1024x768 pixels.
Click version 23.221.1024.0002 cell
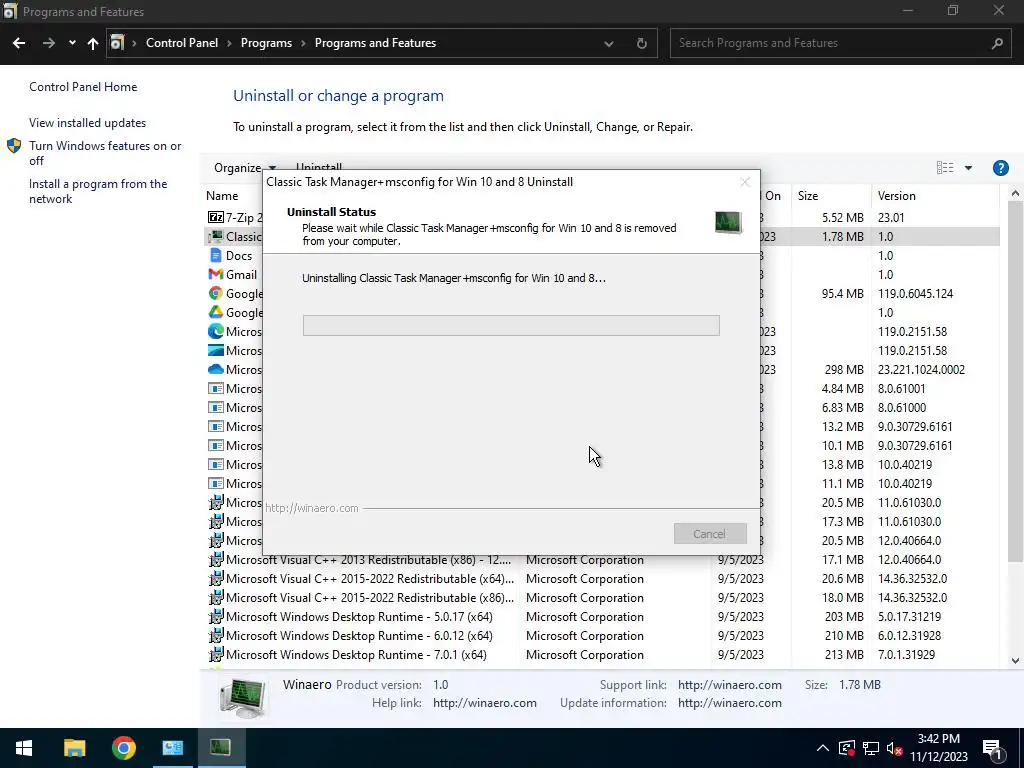(921, 369)
